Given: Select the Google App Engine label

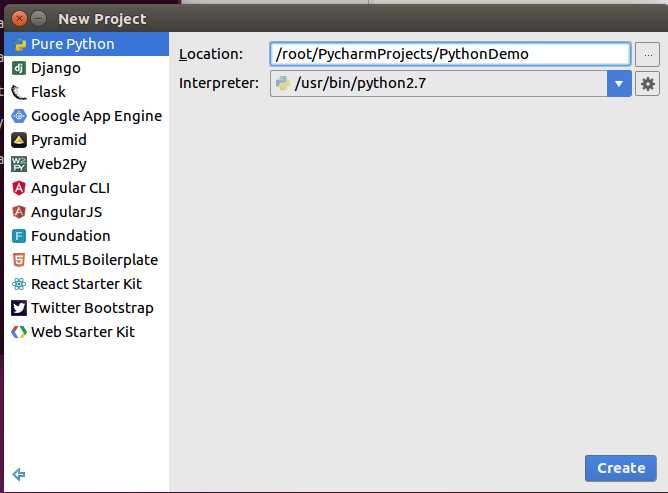Looking at the screenshot, I should pyautogui.click(x=97, y=116).
